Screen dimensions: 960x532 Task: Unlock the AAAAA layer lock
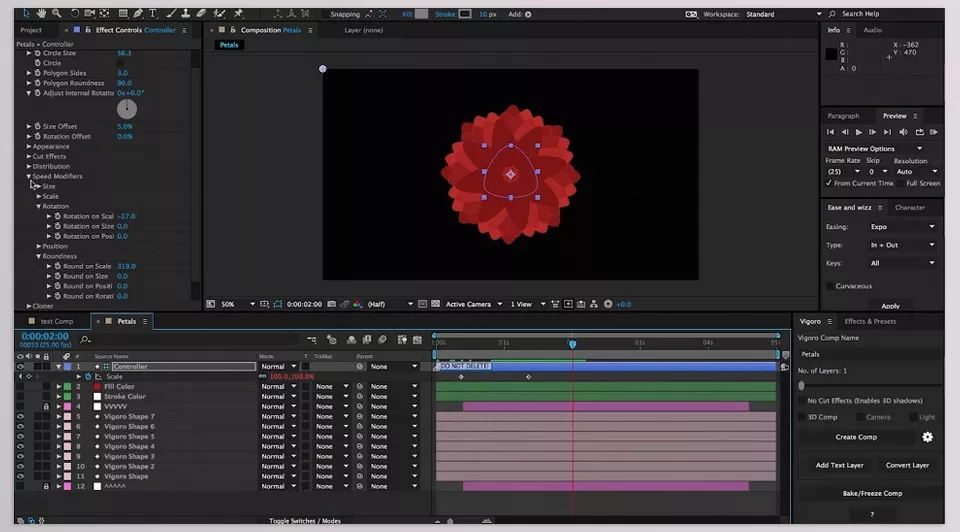click(46, 486)
